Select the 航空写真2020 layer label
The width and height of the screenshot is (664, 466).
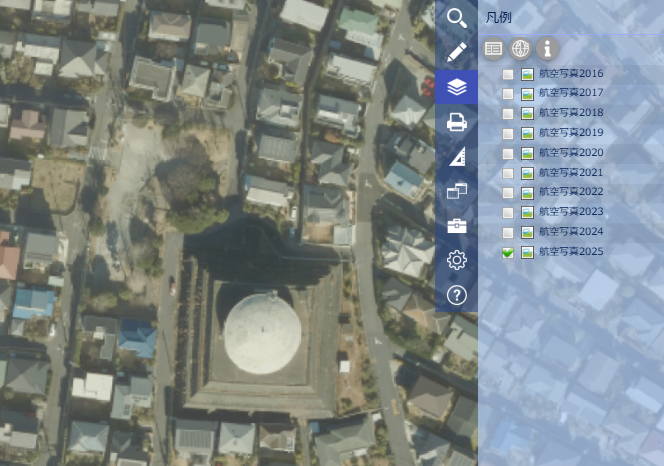[571, 153]
